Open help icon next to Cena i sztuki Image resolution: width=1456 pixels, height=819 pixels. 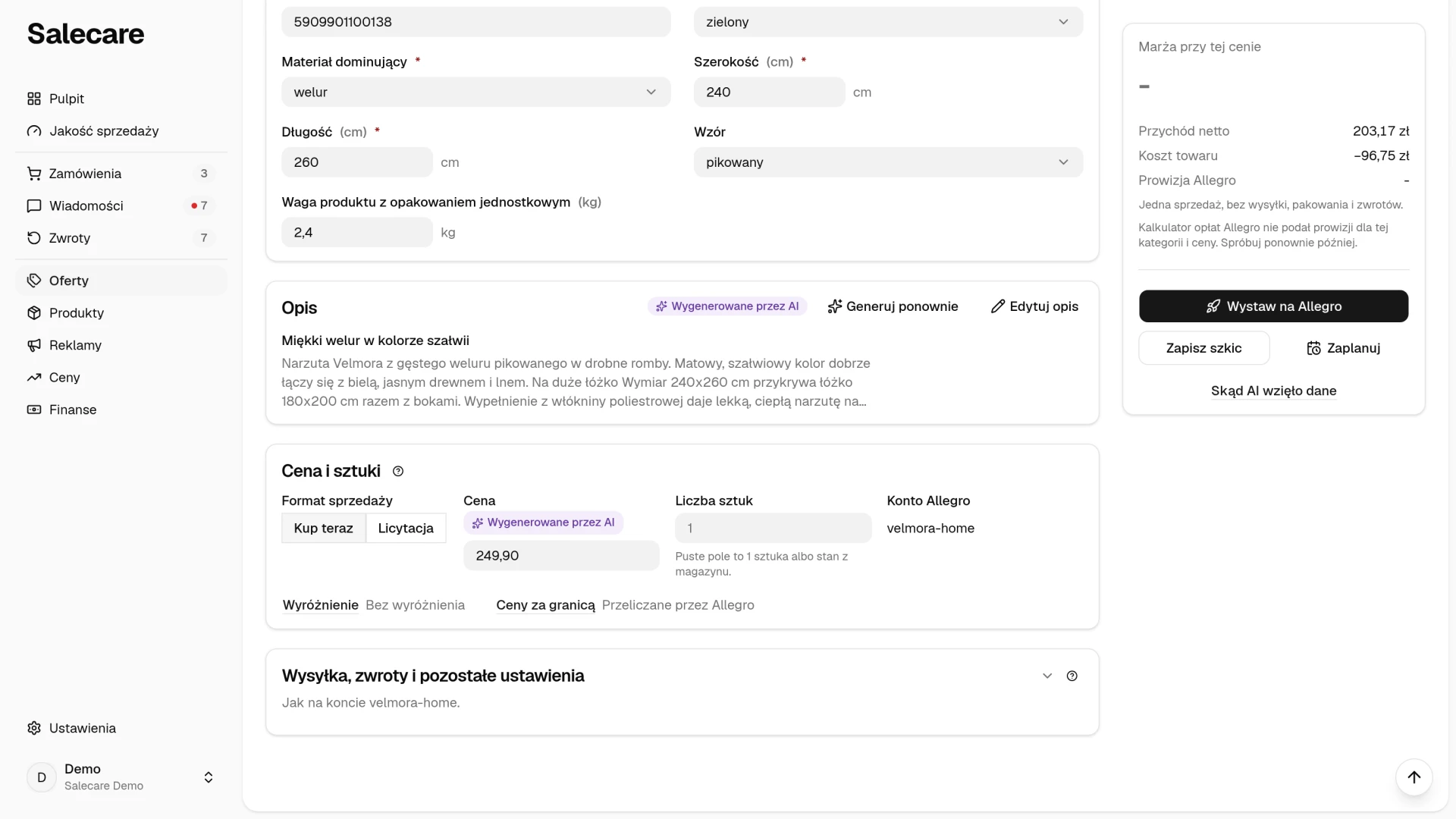point(398,472)
